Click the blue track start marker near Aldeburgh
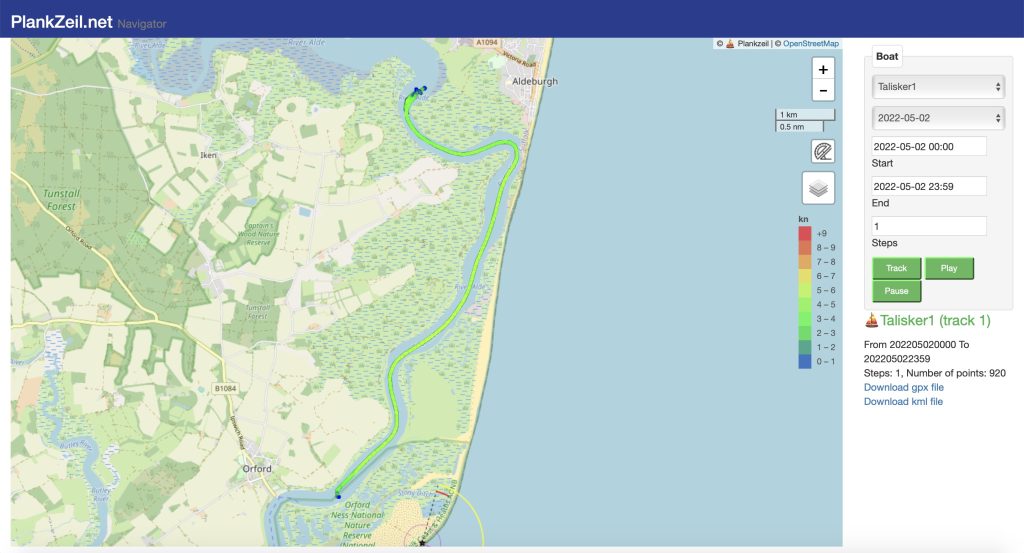The height and width of the screenshot is (553, 1024). [x=419, y=91]
